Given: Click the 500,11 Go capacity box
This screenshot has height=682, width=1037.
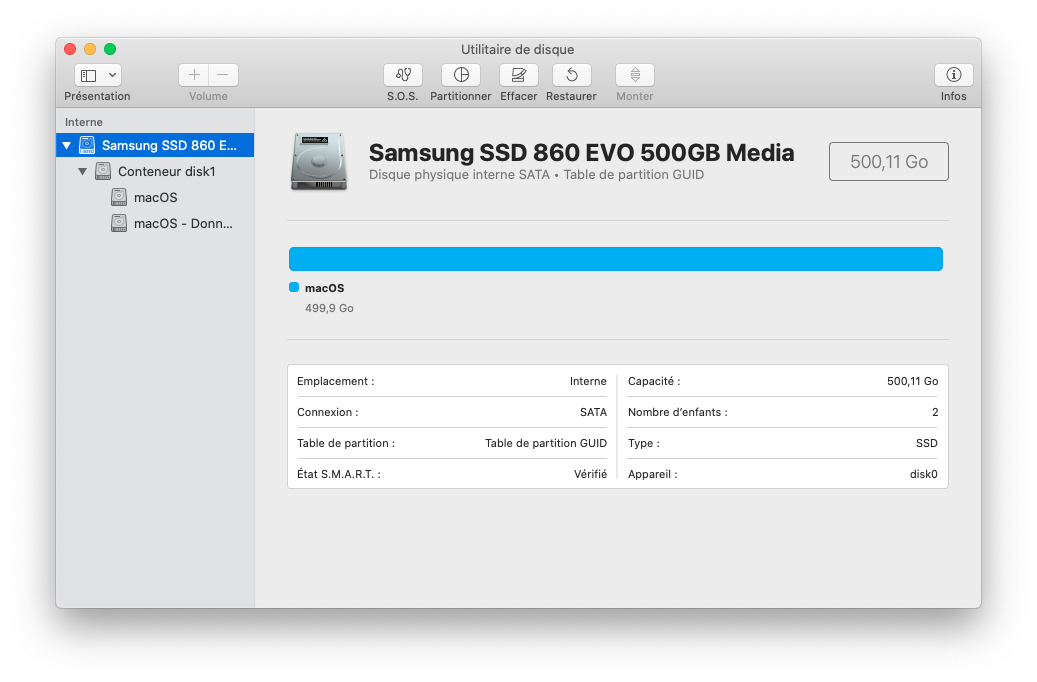Looking at the screenshot, I should pyautogui.click(x=888, y=161).
